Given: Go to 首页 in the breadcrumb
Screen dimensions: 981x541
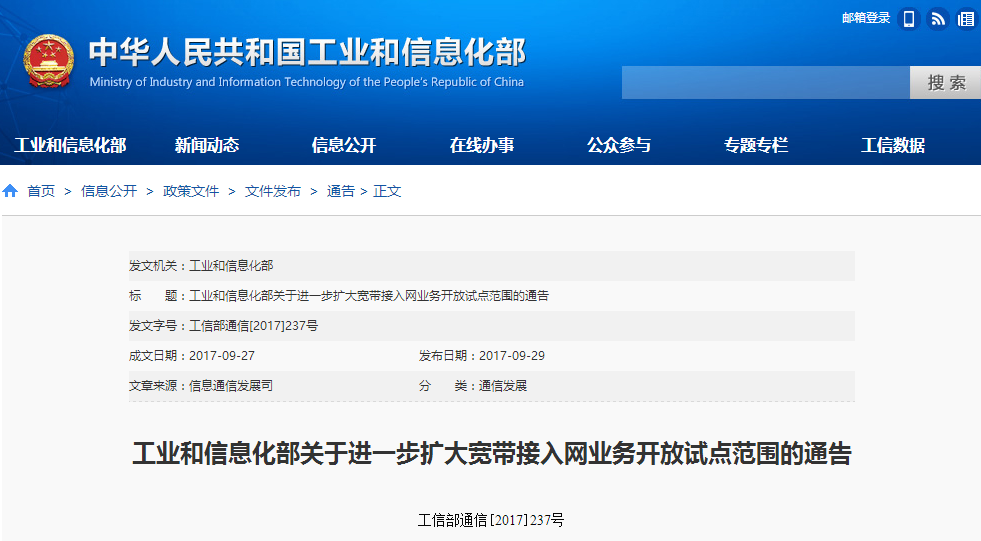Looking at the screenshot, I should 41,191.
